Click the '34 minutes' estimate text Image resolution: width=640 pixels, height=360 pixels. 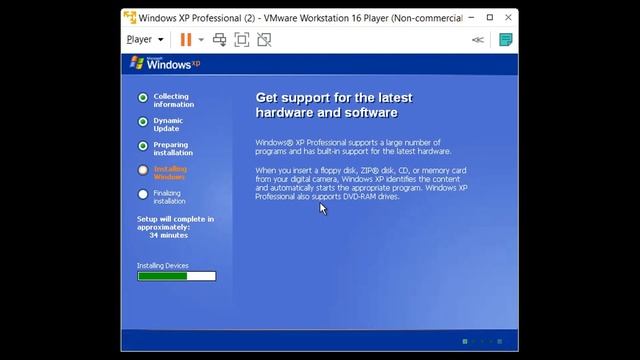(168, 236)
